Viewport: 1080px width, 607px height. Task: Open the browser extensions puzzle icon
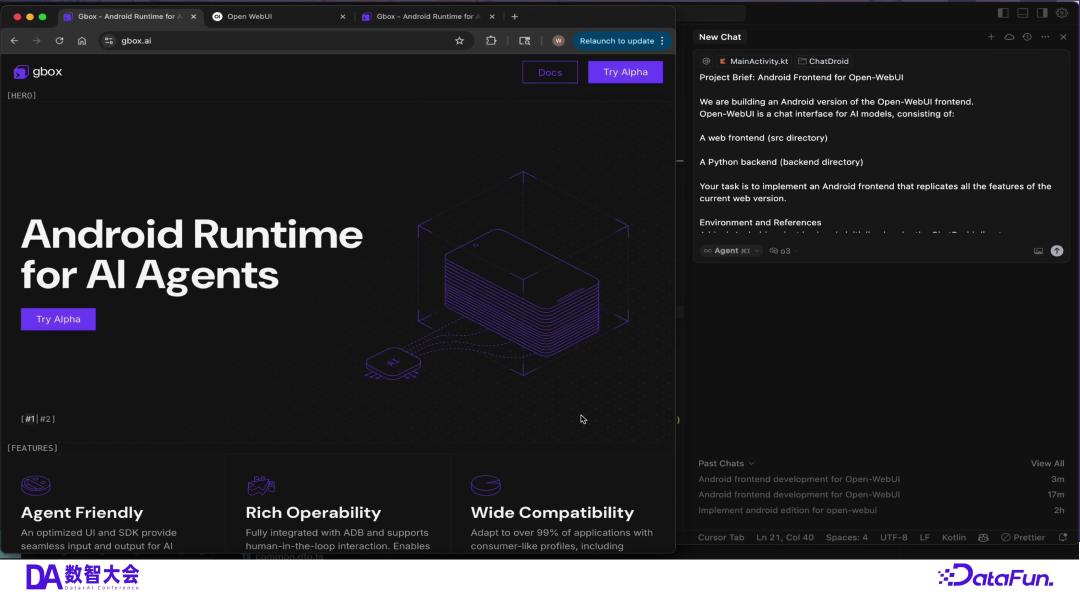pyautogui.click(x=491, y=41)
